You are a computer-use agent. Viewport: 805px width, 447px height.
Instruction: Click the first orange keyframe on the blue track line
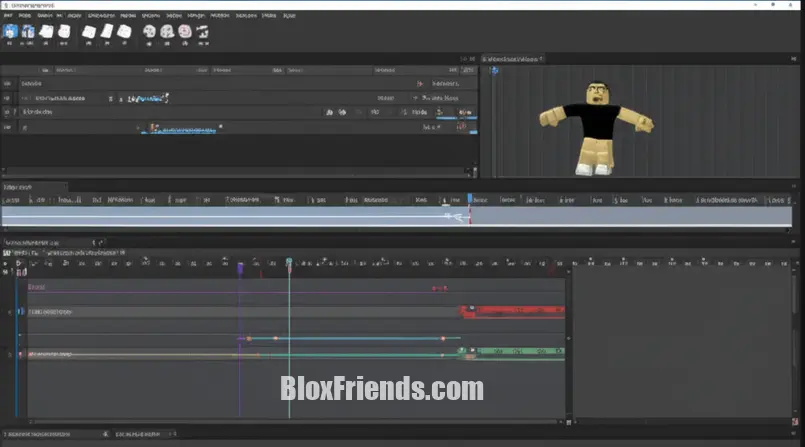click(x=249, y=339)
